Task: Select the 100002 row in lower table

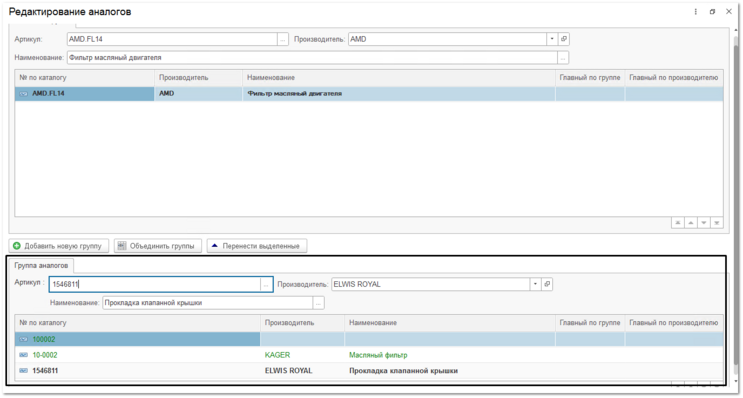Action: [x=369, y=339]
